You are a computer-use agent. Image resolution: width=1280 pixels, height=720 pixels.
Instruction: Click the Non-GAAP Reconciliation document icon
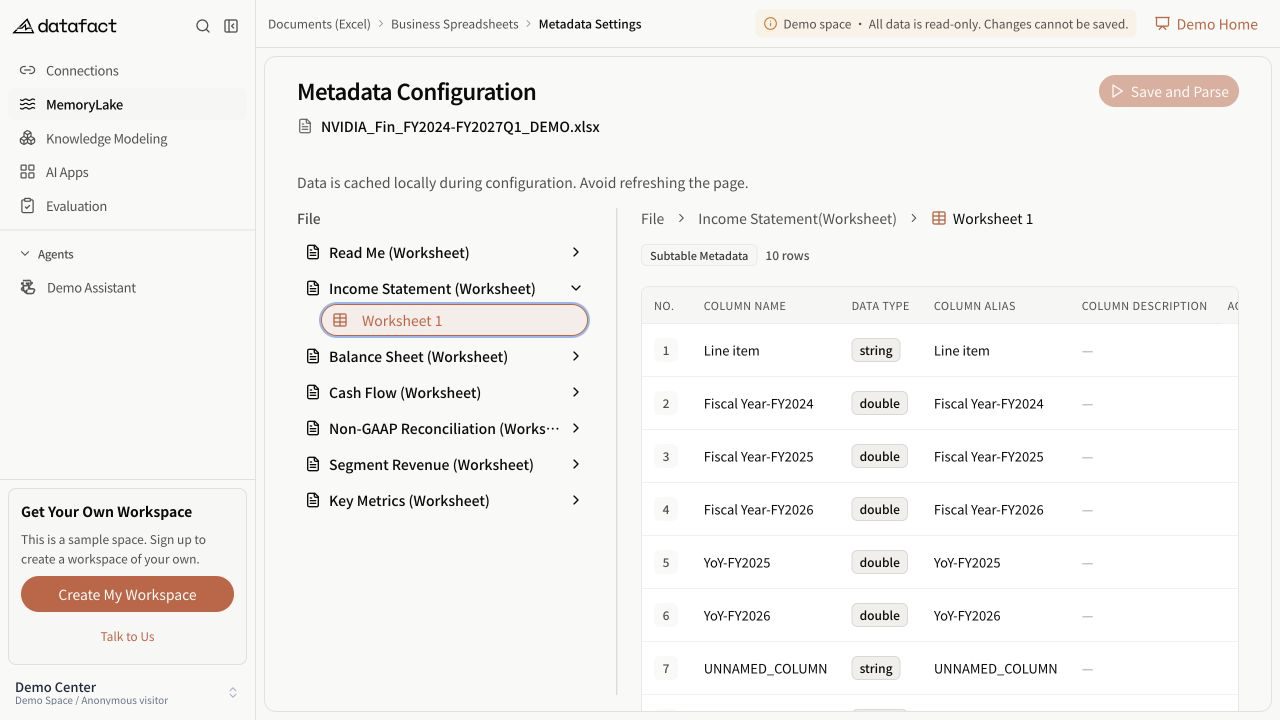click(x=313, y=429)
